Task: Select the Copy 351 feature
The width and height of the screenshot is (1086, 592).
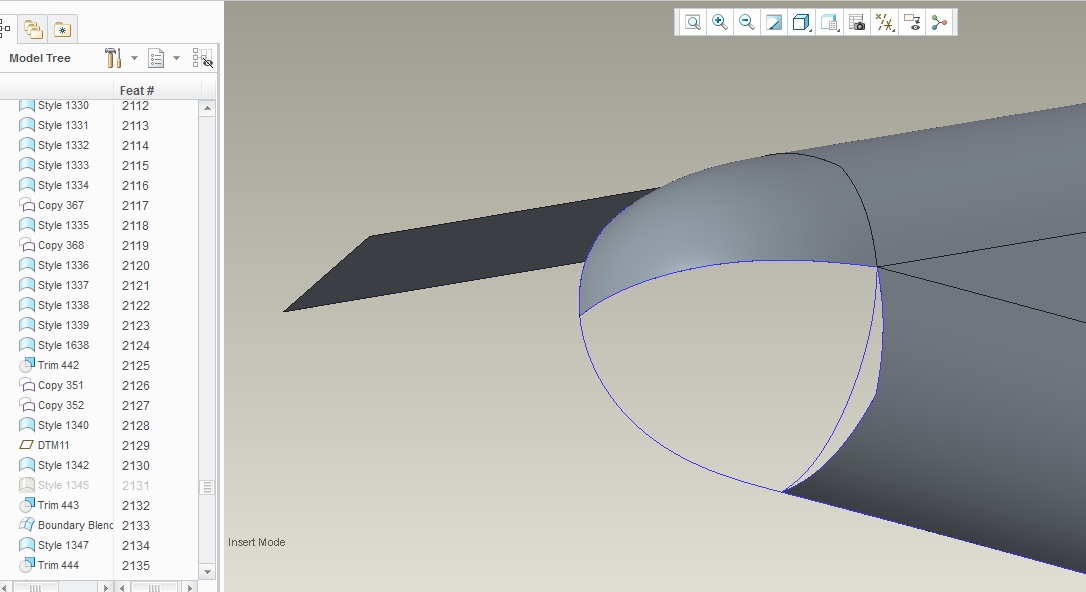Action: [61, 386]
